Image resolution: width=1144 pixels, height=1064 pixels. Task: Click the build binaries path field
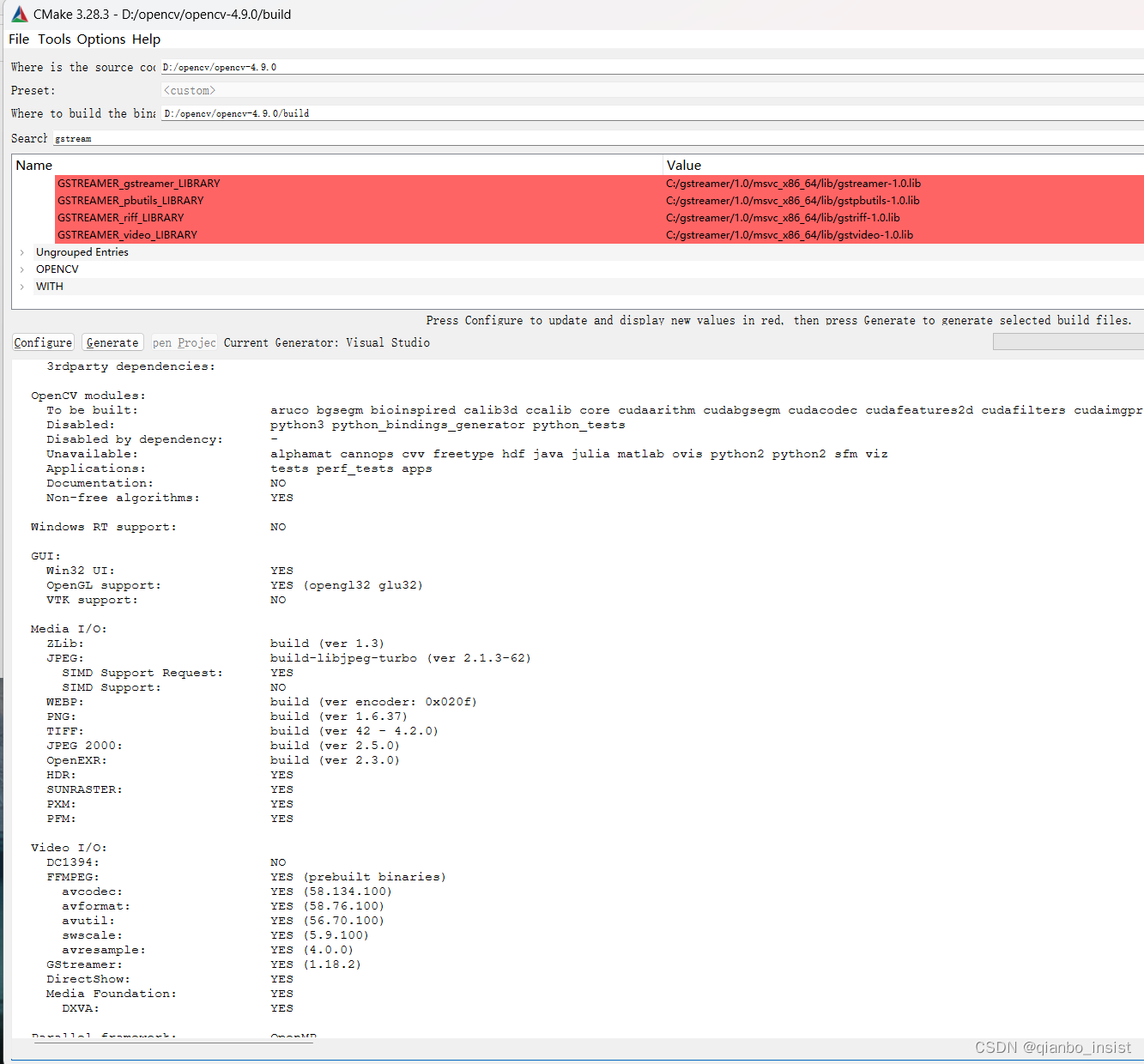tap(652, 113)
